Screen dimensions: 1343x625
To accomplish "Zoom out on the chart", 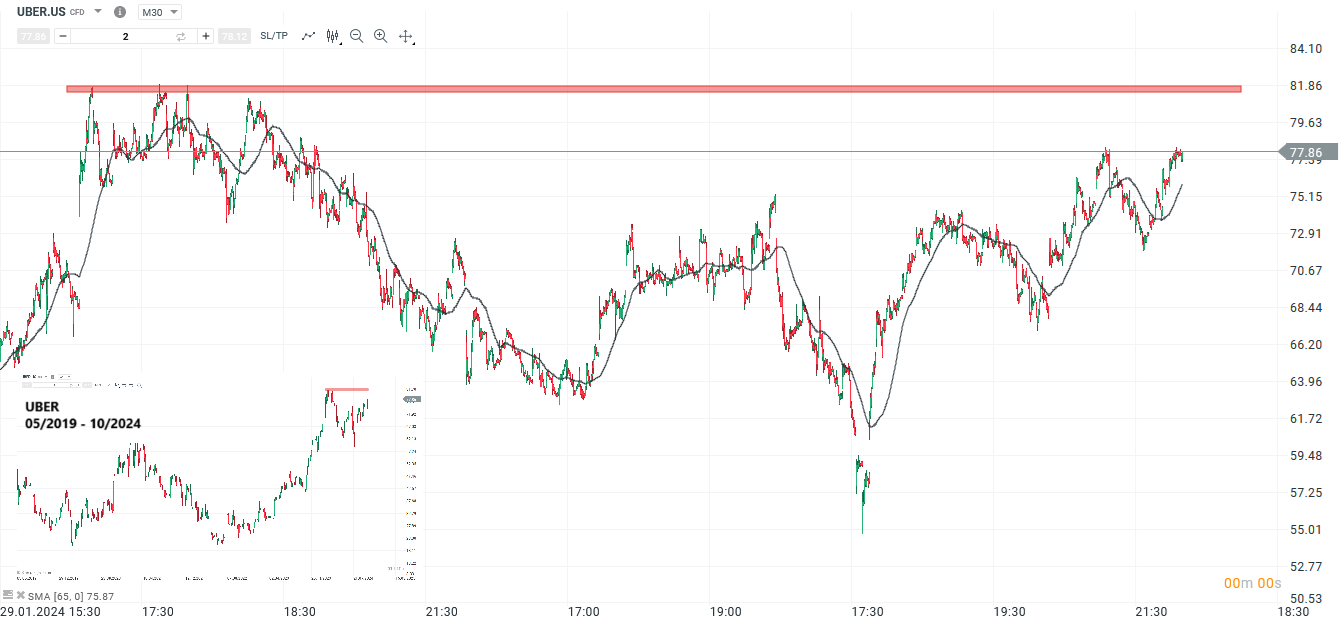I will (x=355, y=35).
